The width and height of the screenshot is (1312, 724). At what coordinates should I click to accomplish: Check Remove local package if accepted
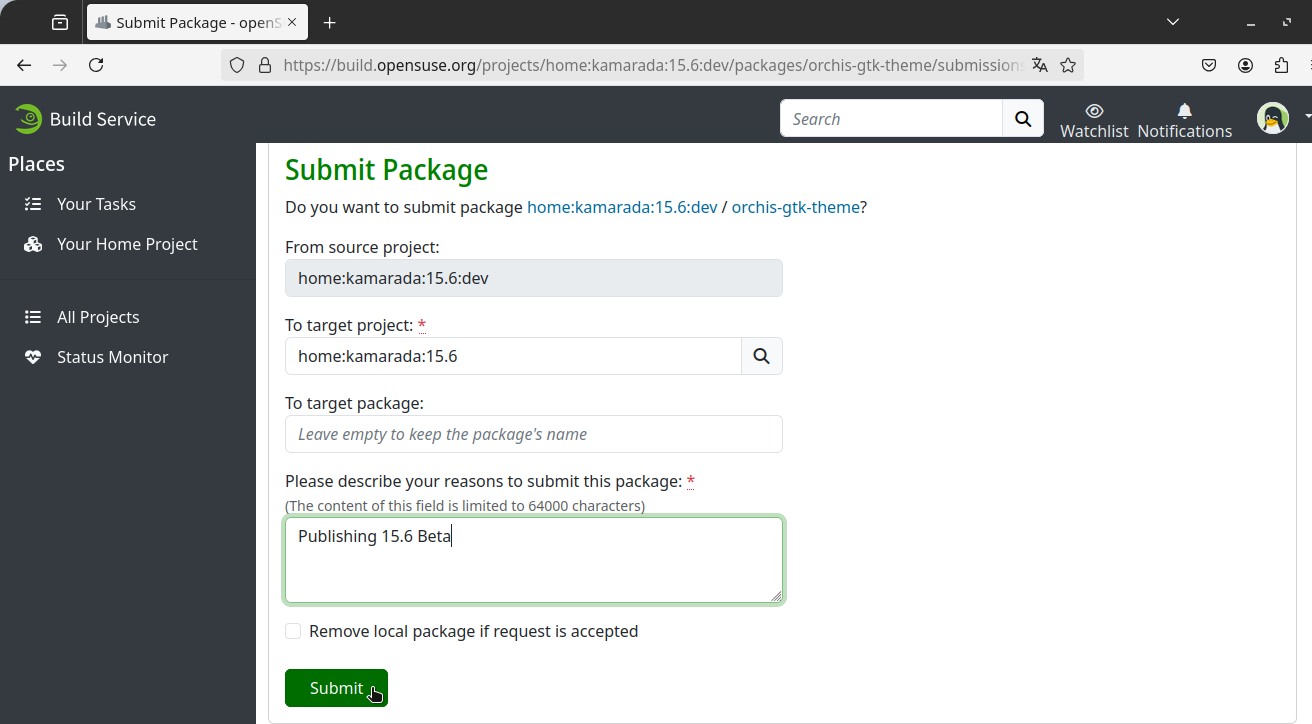coord(293,631)
